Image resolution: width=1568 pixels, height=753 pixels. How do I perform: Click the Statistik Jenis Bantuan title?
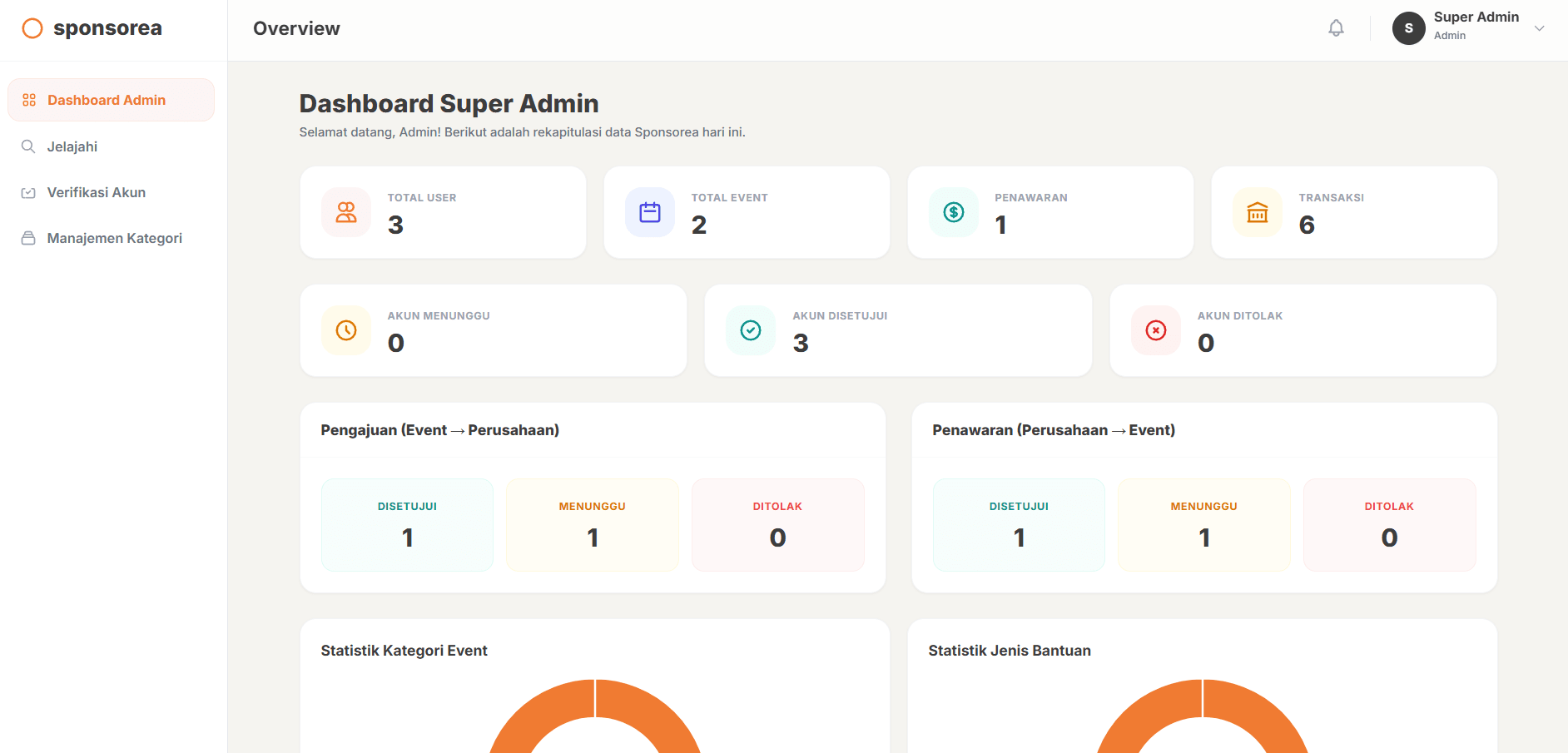tap(1010, 651)
